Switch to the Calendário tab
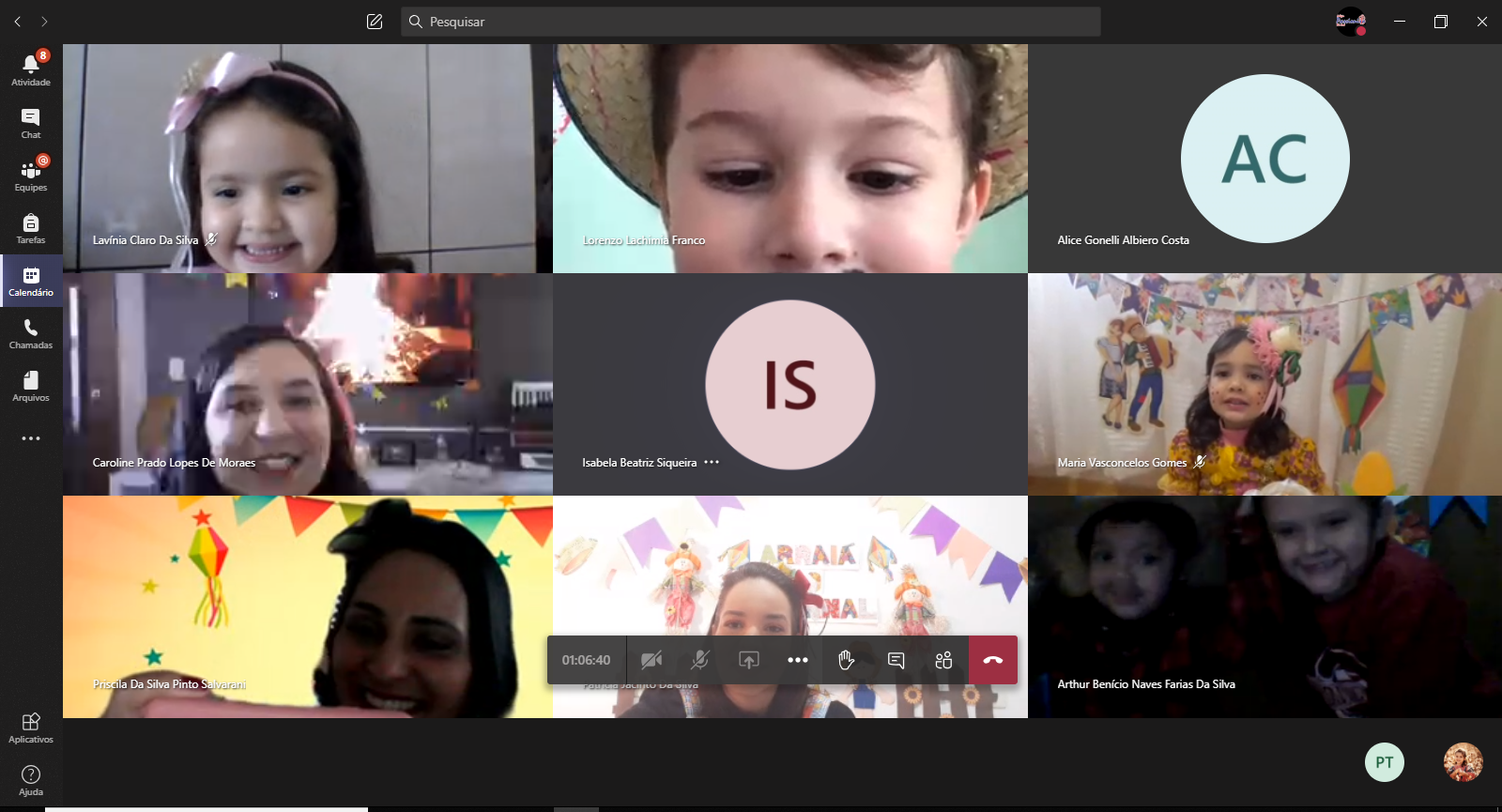 point(31,280)
